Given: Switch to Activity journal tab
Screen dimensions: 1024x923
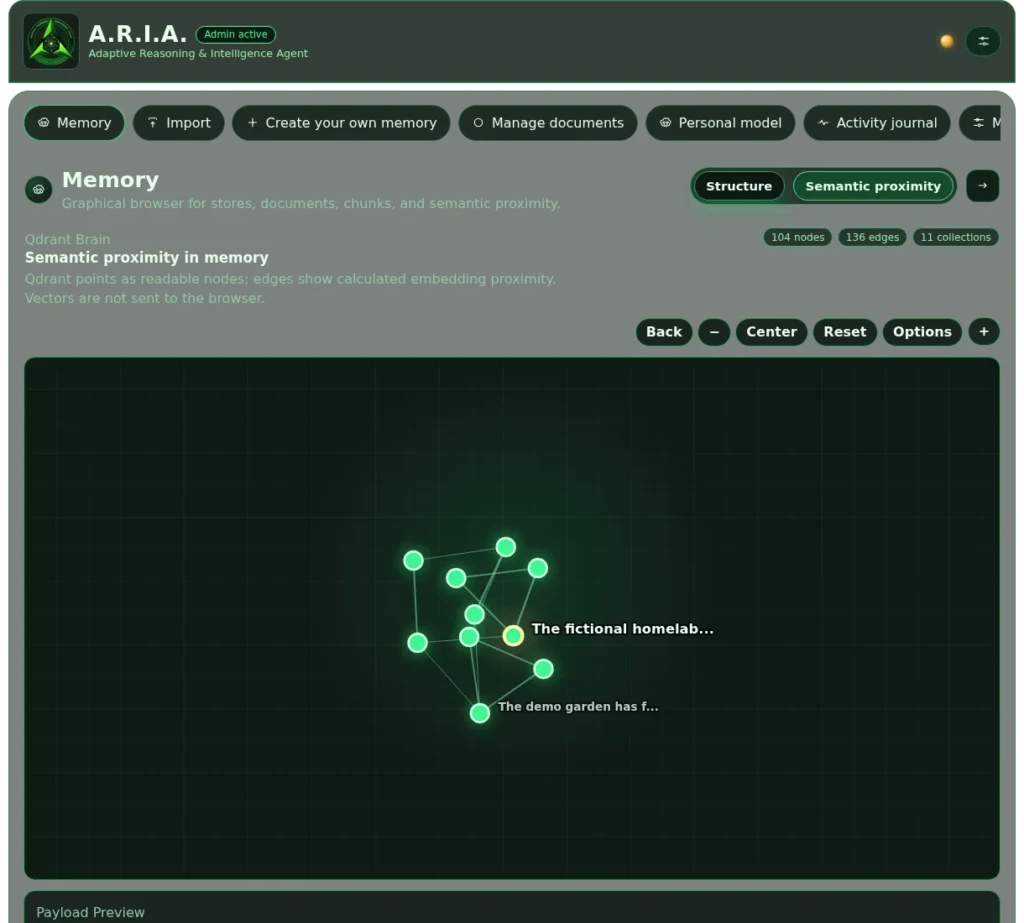Looking at the screenshot, I should [877, 123].
